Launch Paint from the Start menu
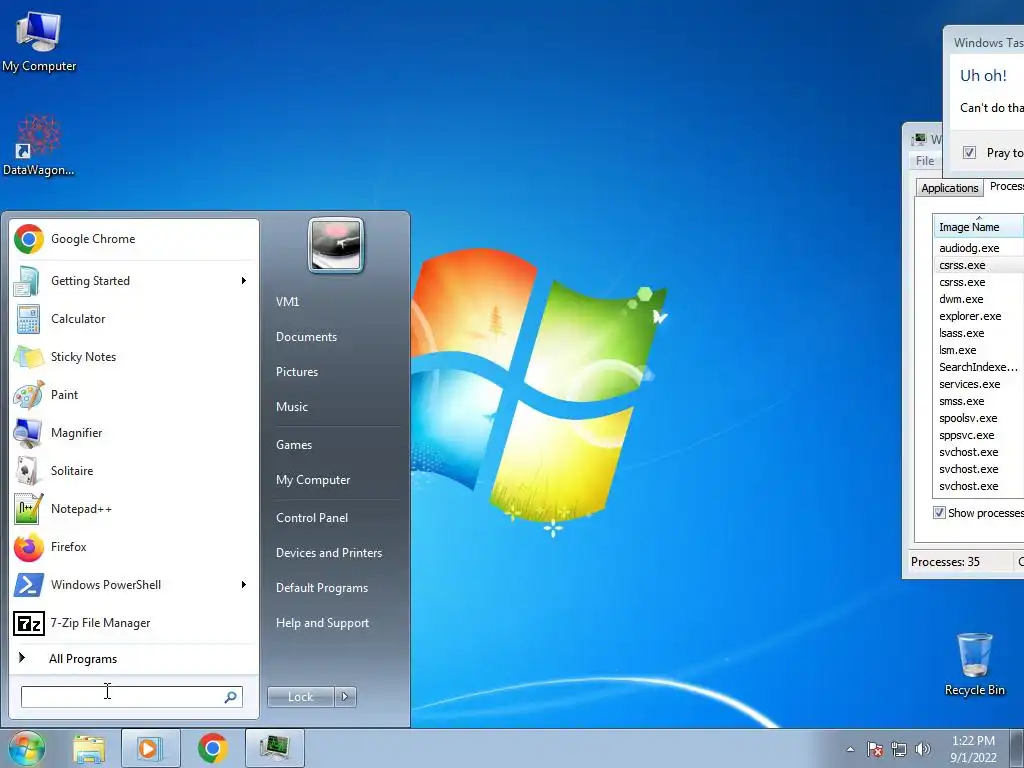The height and width of the screenshot is (768, 1024). [135, 395]
